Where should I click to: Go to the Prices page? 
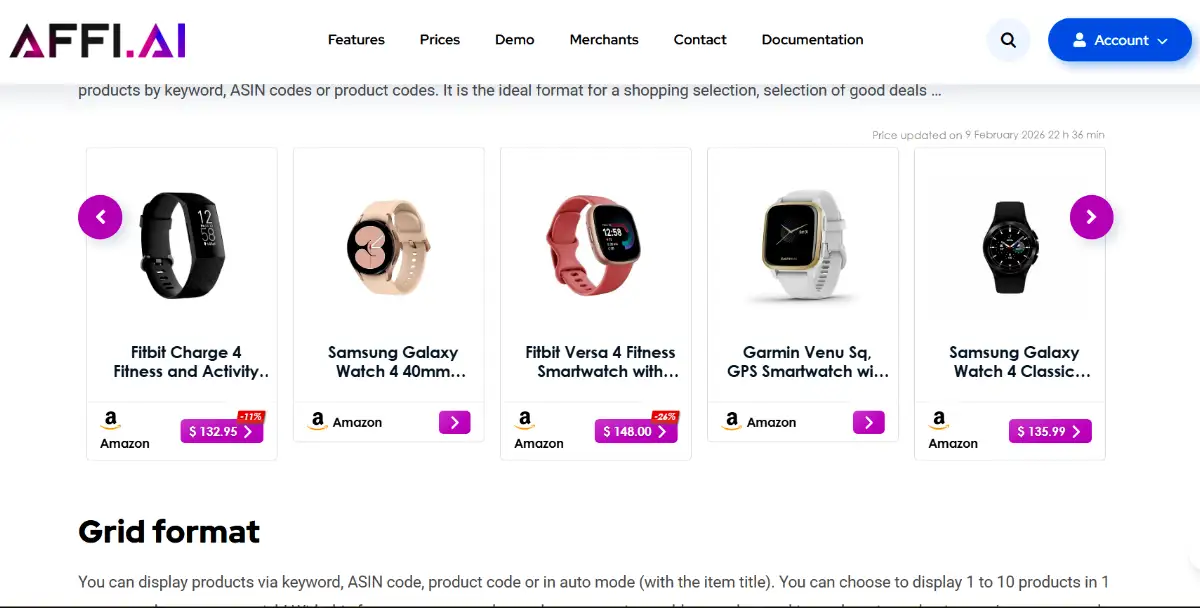coord(440,40)
